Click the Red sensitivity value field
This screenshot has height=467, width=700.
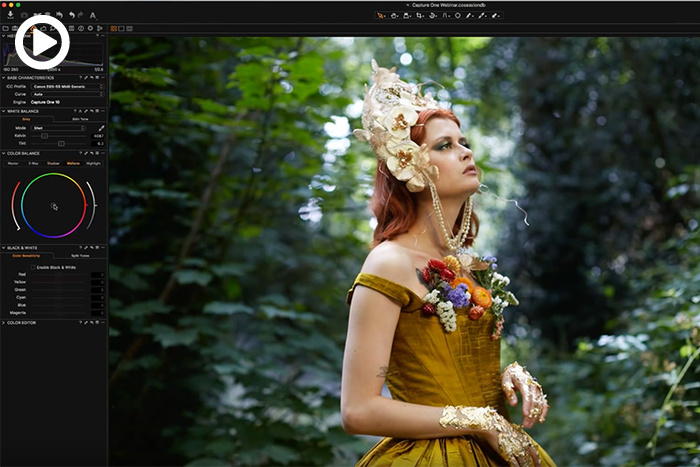(98, 275)
